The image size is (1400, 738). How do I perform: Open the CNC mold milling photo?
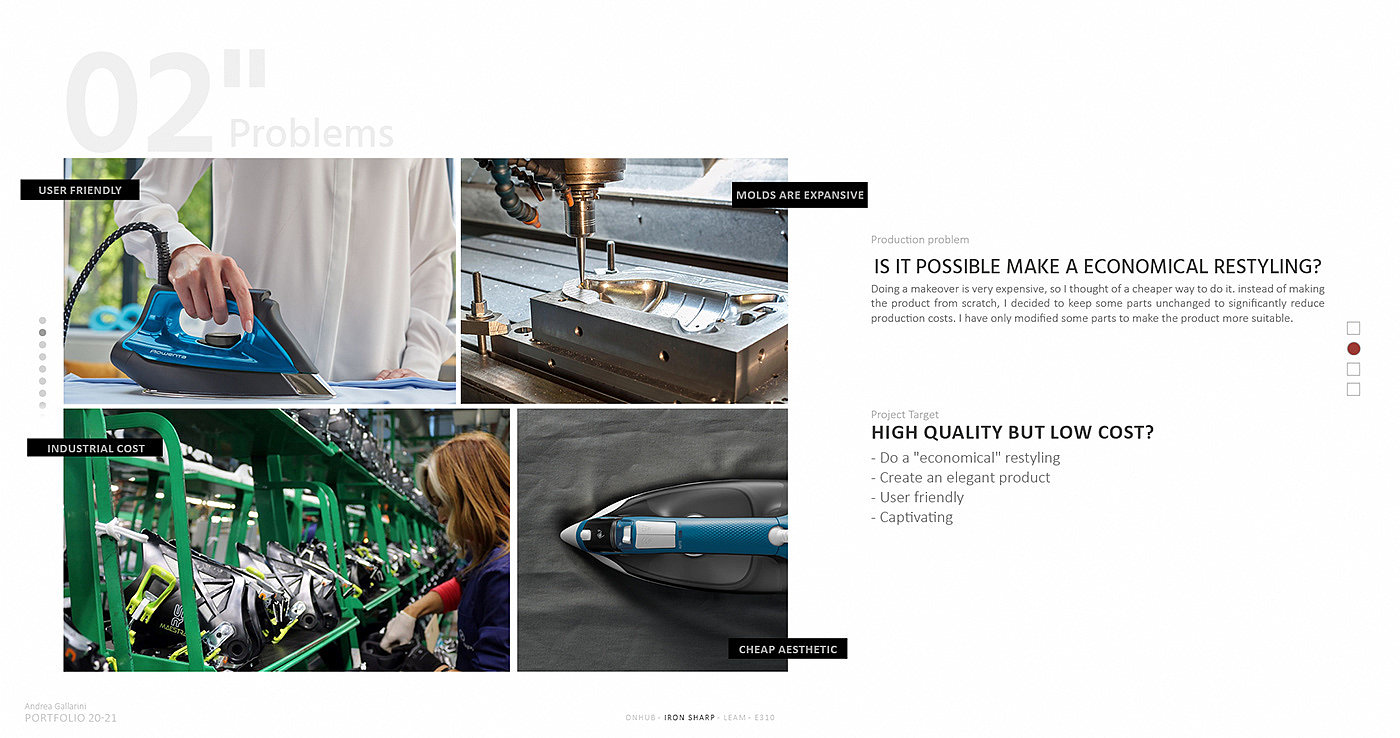[x=624, y=281]
